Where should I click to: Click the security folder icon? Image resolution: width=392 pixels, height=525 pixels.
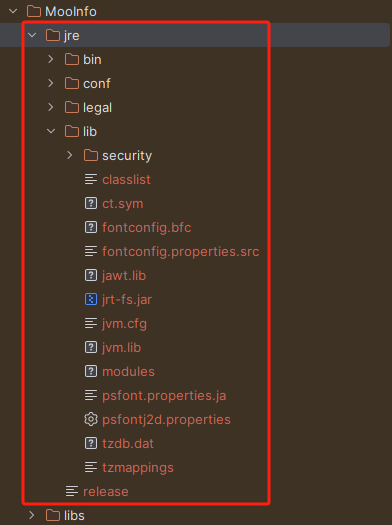[x=91, y=155]
